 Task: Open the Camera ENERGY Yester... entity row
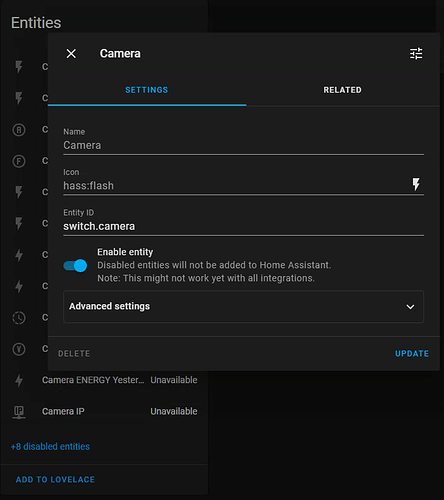pos(104,380)
